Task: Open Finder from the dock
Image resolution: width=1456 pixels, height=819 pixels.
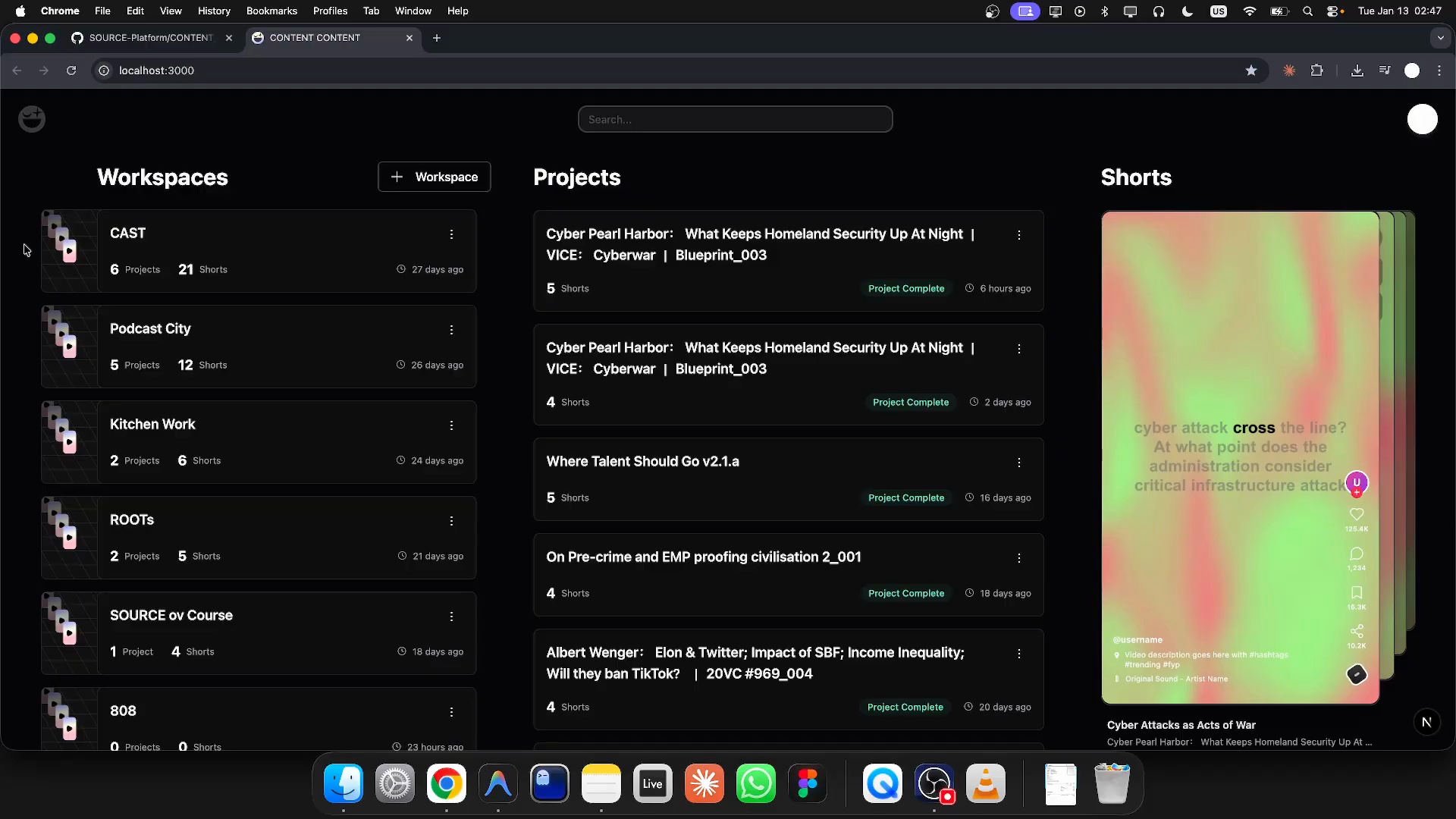Action: 344,783
